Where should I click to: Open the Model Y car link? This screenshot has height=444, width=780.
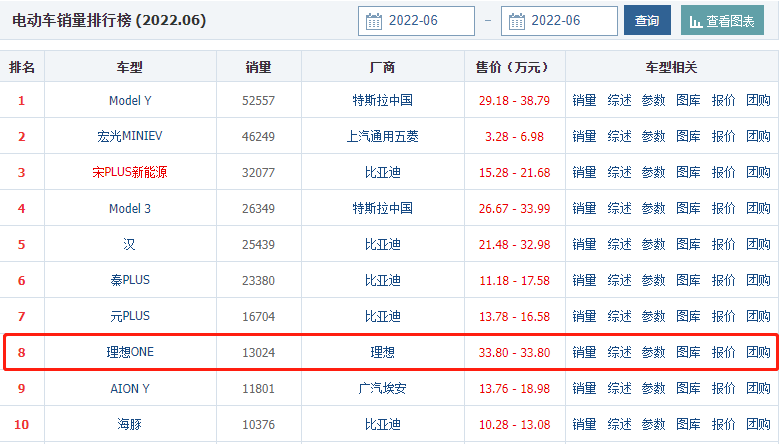130,100
